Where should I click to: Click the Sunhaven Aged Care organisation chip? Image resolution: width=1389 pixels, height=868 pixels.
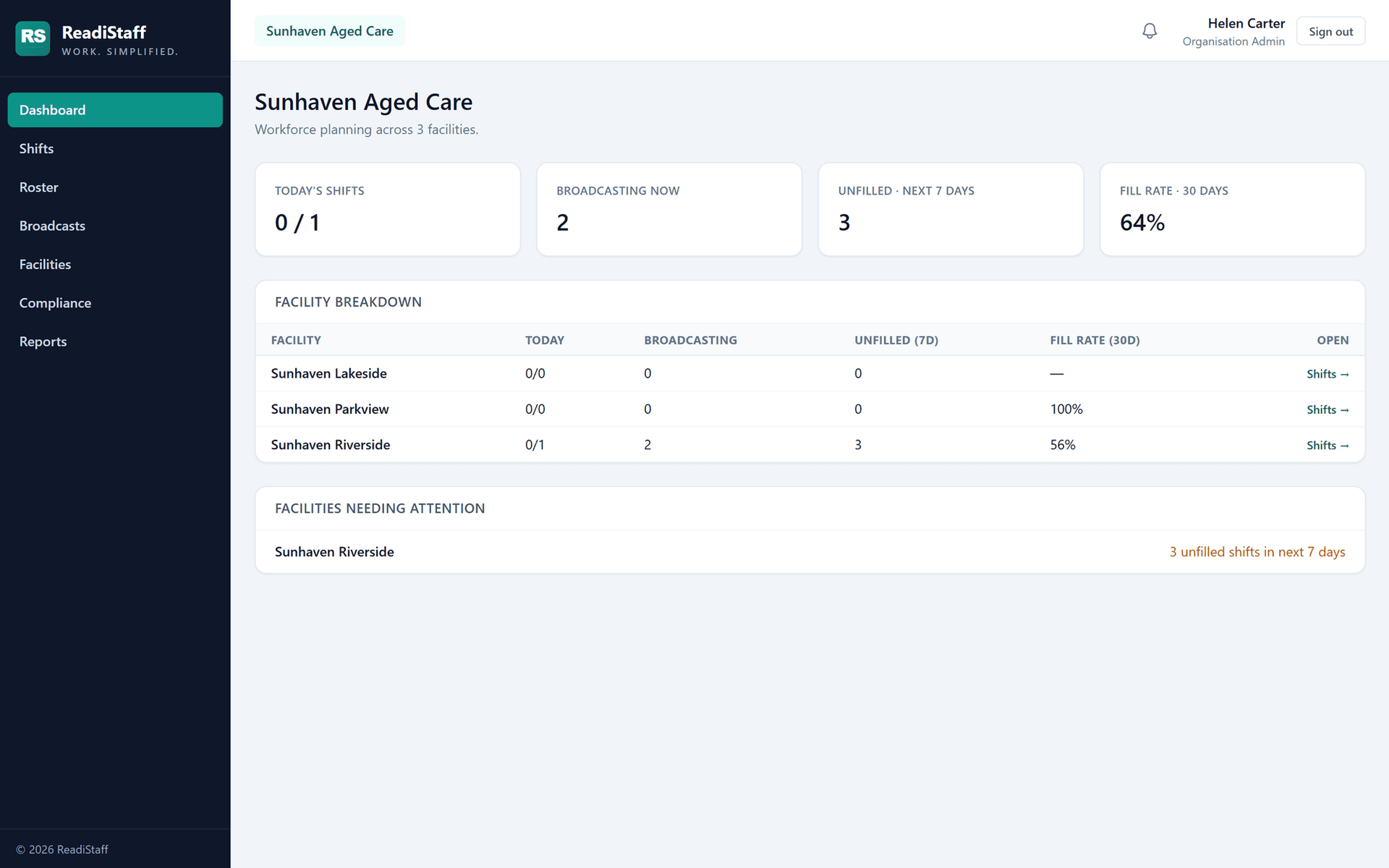(330, 31)
